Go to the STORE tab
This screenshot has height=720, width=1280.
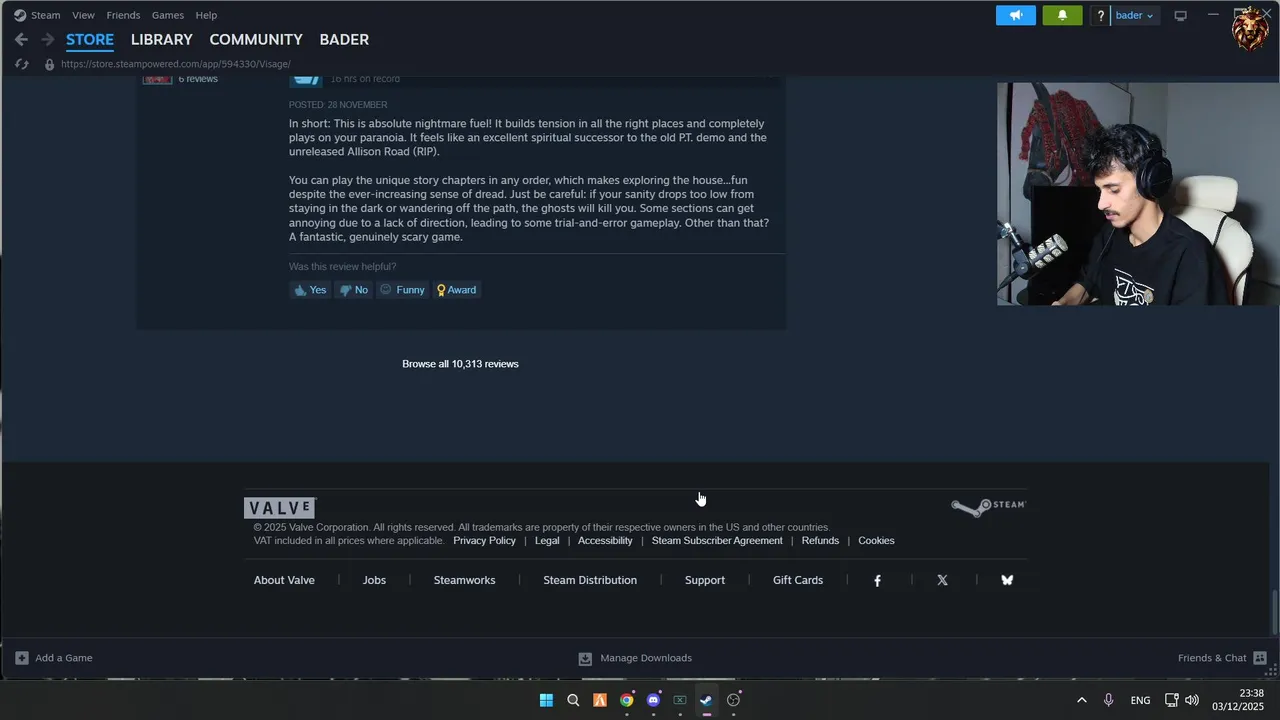click(90, 40)
